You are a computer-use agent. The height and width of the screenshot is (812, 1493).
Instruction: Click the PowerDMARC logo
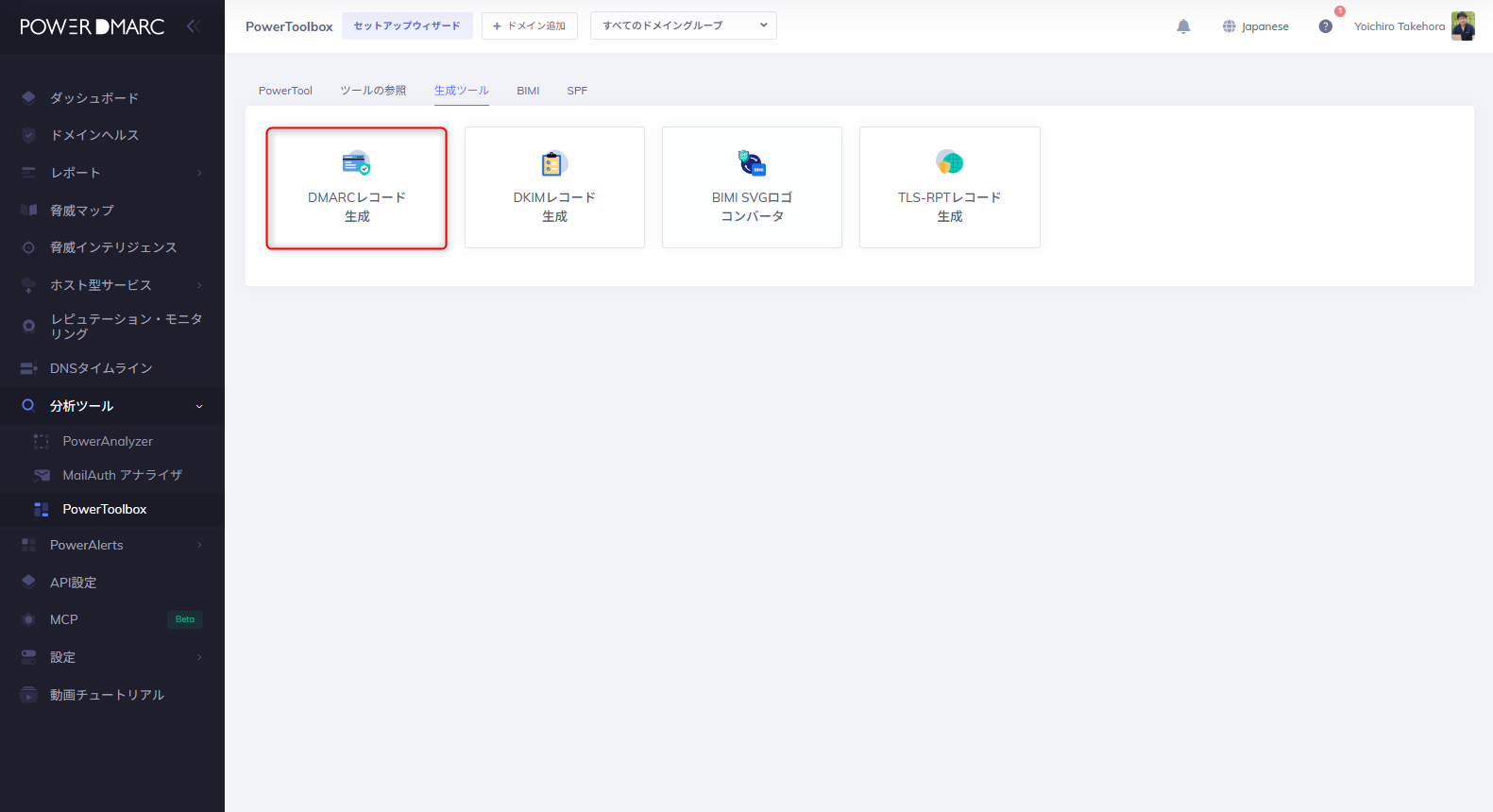pos(93,26)
